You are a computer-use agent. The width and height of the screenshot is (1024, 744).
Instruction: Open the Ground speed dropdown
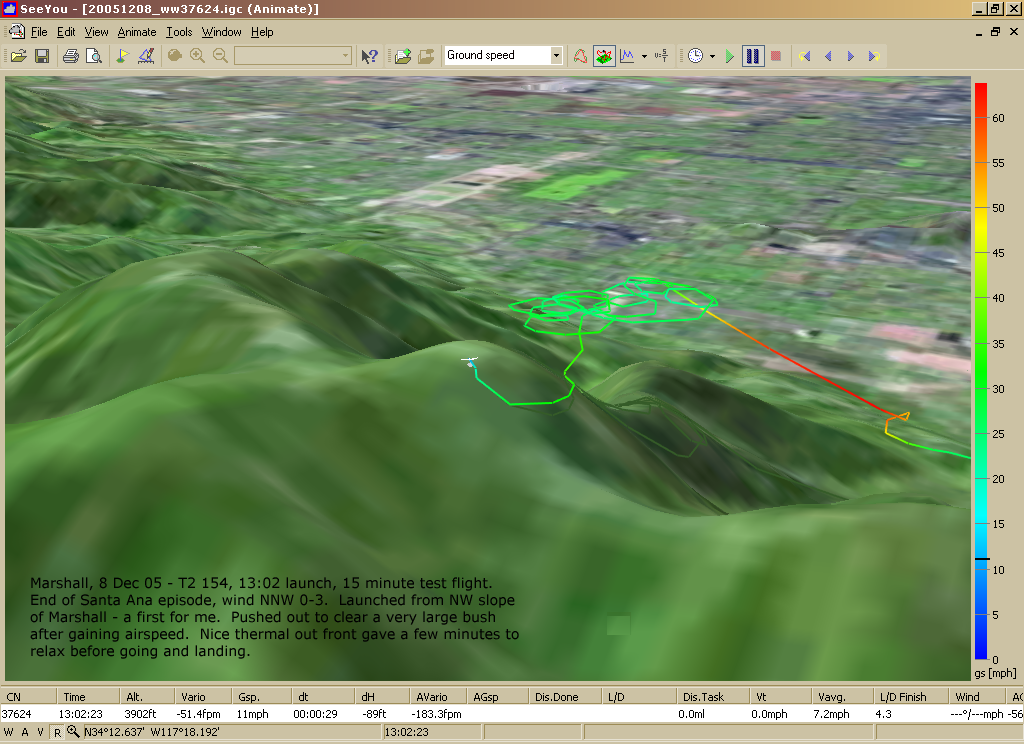tap(556, 56)
